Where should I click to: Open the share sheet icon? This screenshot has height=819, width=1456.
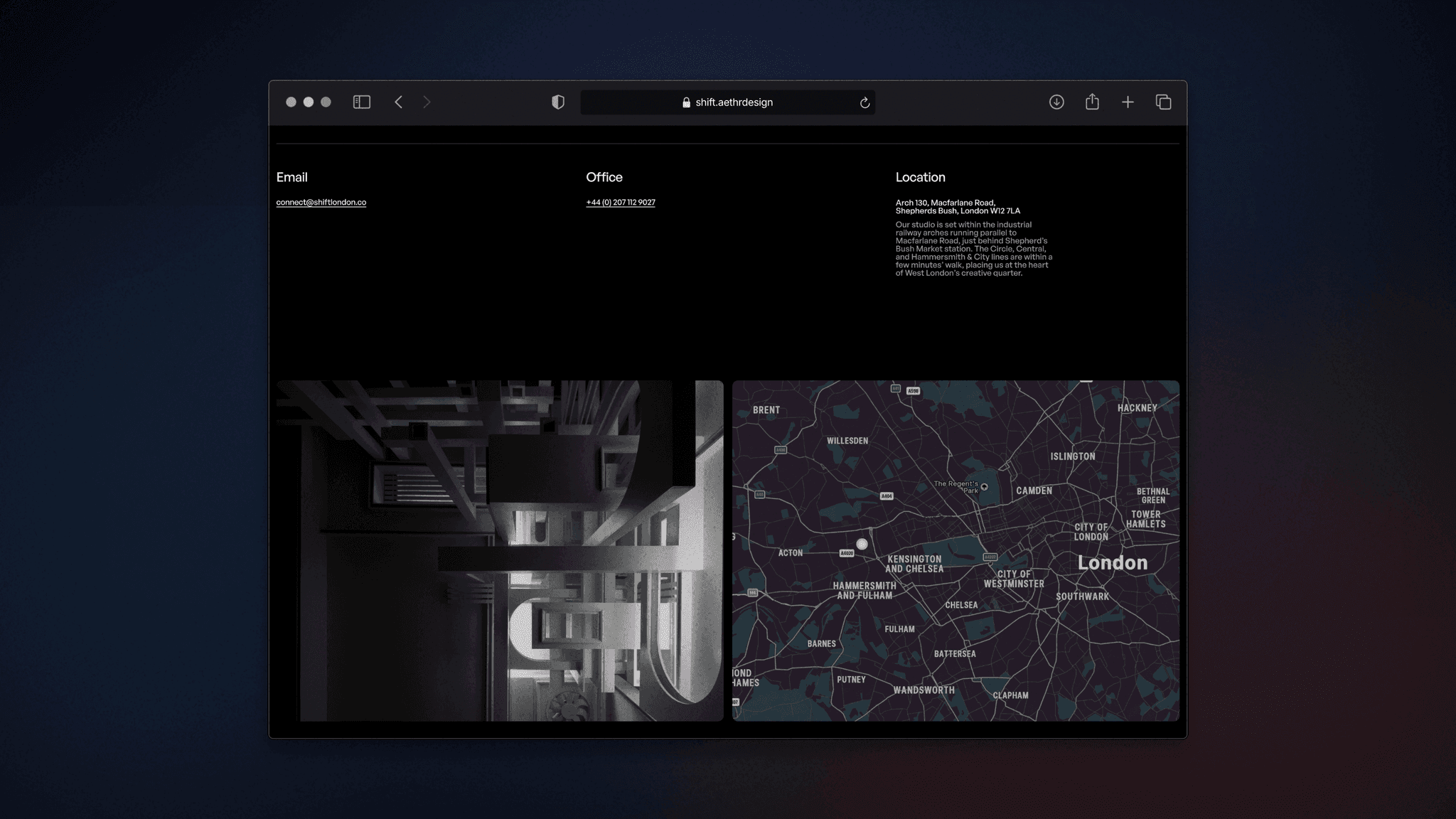pyautogui.click(x=1092, y=102)
